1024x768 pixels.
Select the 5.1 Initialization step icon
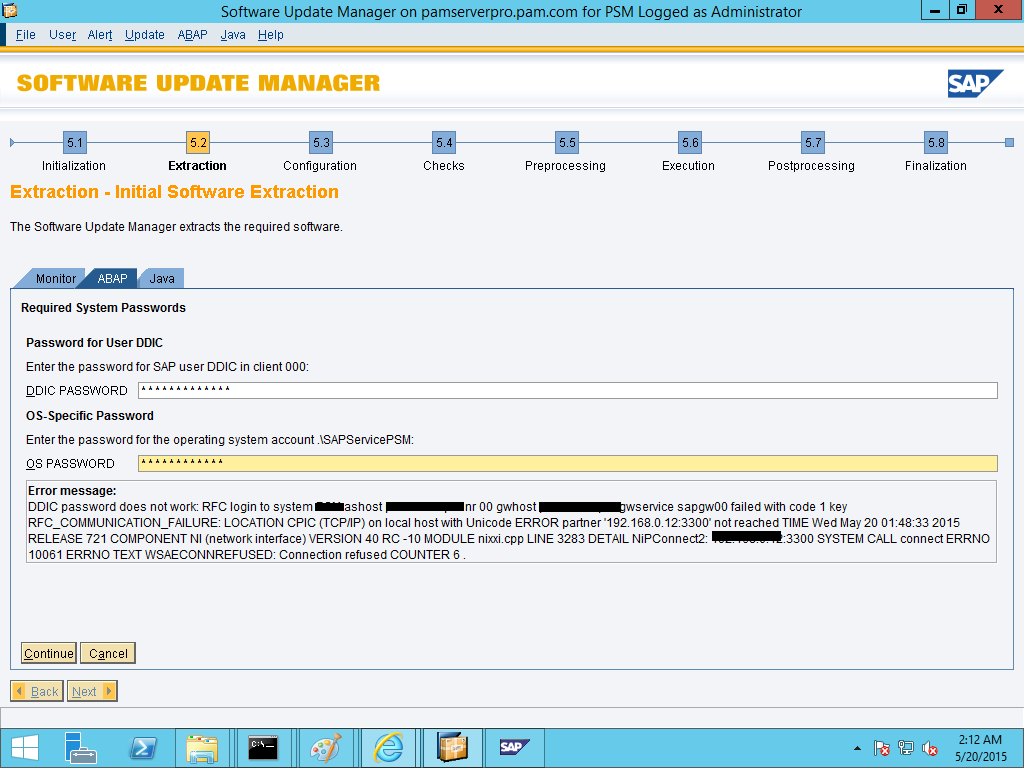tap(73, 142)
